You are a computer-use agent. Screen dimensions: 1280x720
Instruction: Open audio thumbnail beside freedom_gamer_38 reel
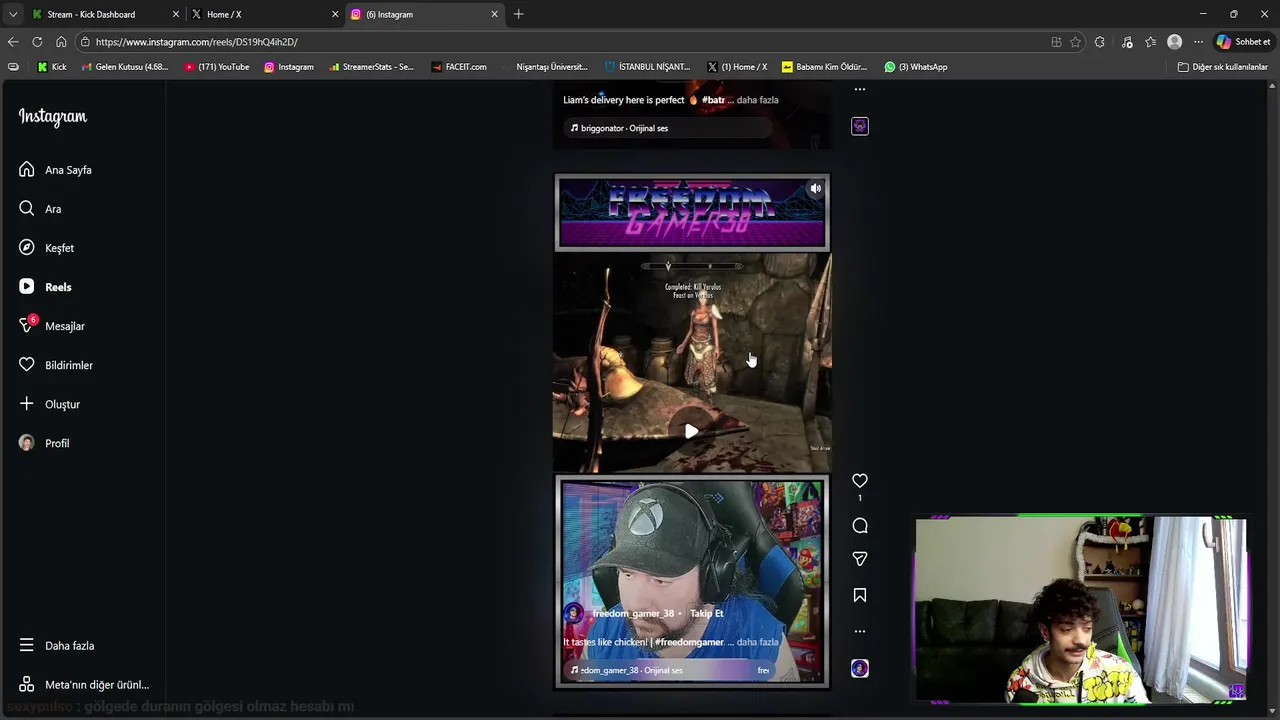click(x=860, y=668)
